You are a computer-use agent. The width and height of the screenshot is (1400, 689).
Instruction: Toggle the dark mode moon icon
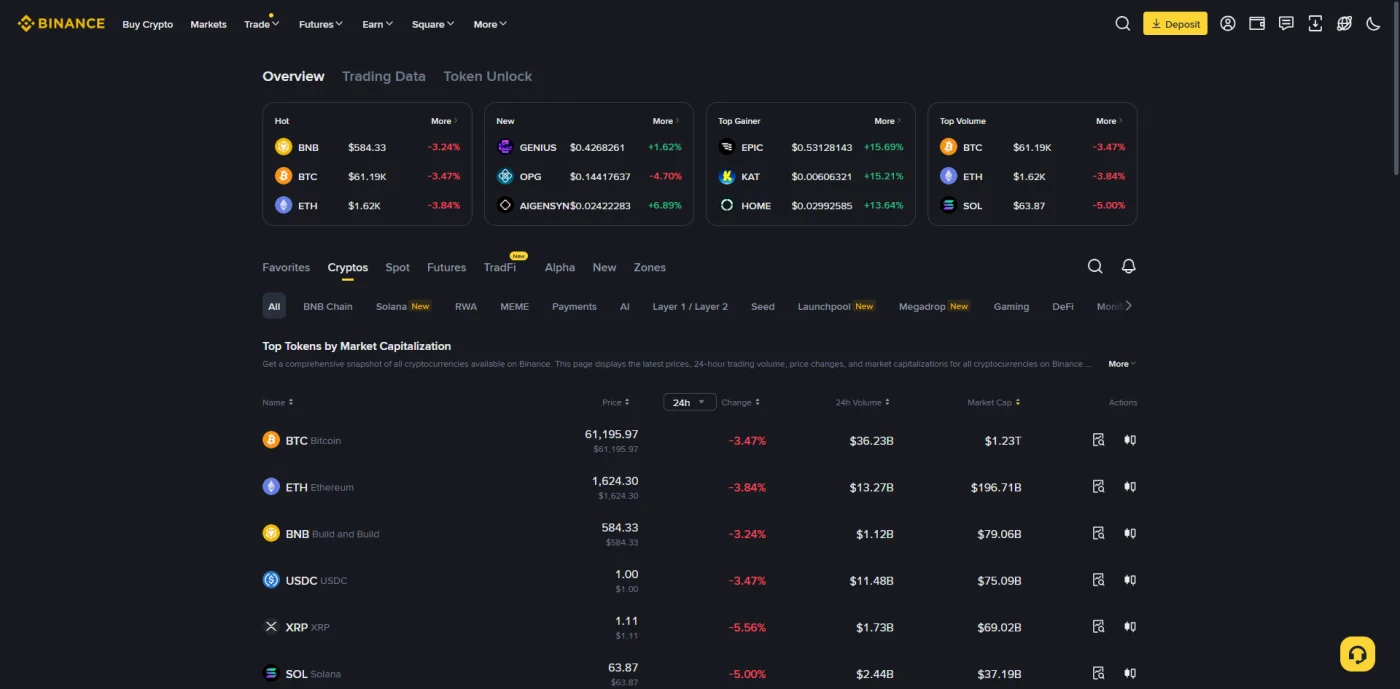tap(1373, 24)
